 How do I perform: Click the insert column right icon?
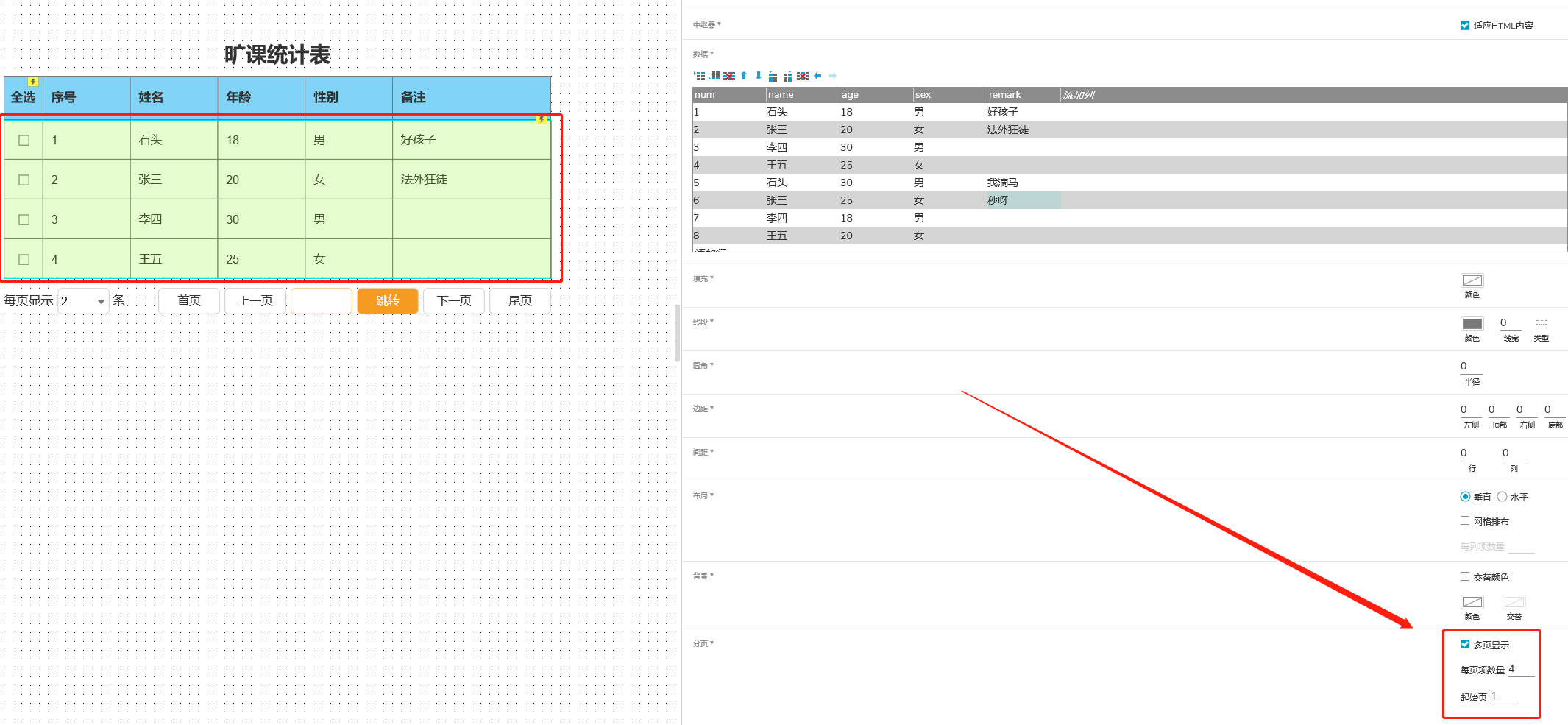(x=787, y=76)
